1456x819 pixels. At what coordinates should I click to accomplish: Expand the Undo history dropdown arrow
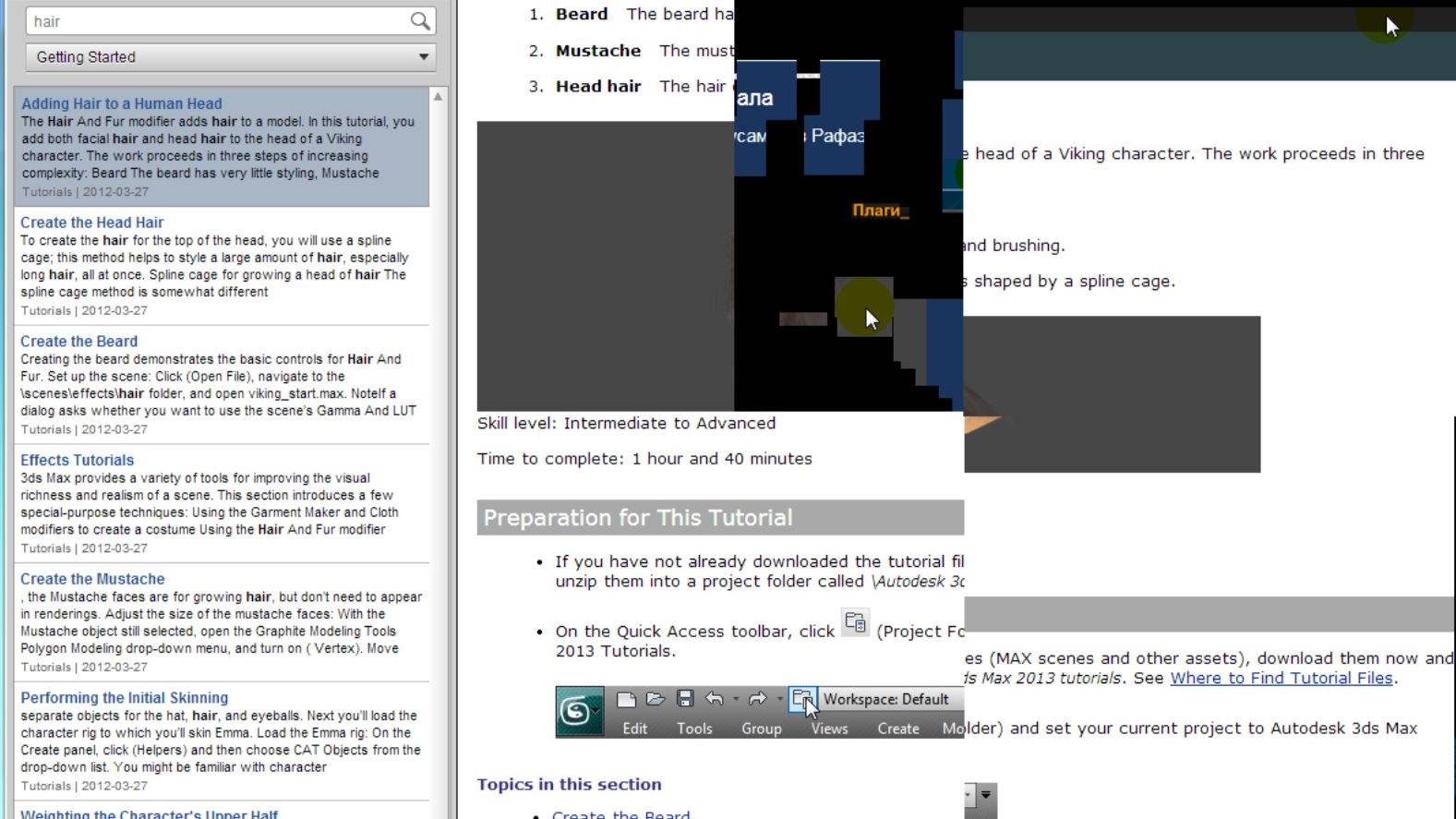click(x=735, y=699)
